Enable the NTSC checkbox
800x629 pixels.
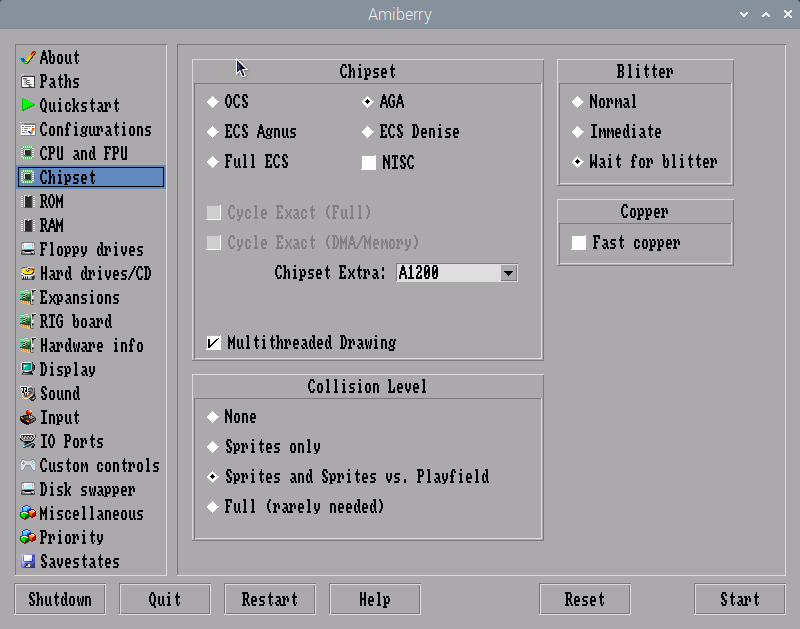tap(368, 162)
